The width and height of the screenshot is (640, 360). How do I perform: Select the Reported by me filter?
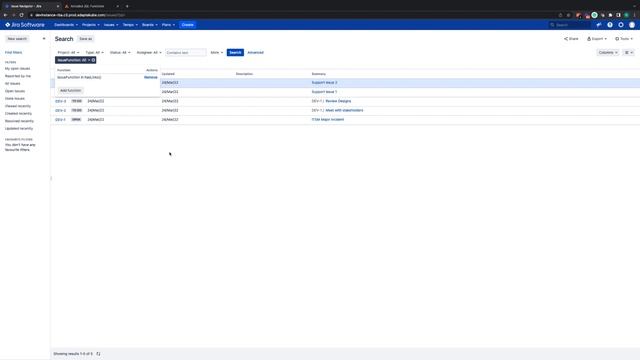pyautogui.click(x=18, y=76)
